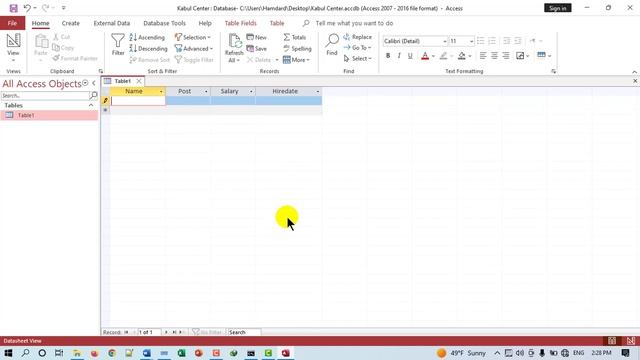The image size is (640, 360).
Task: Click the font color A button
Action: click(425, 56)
